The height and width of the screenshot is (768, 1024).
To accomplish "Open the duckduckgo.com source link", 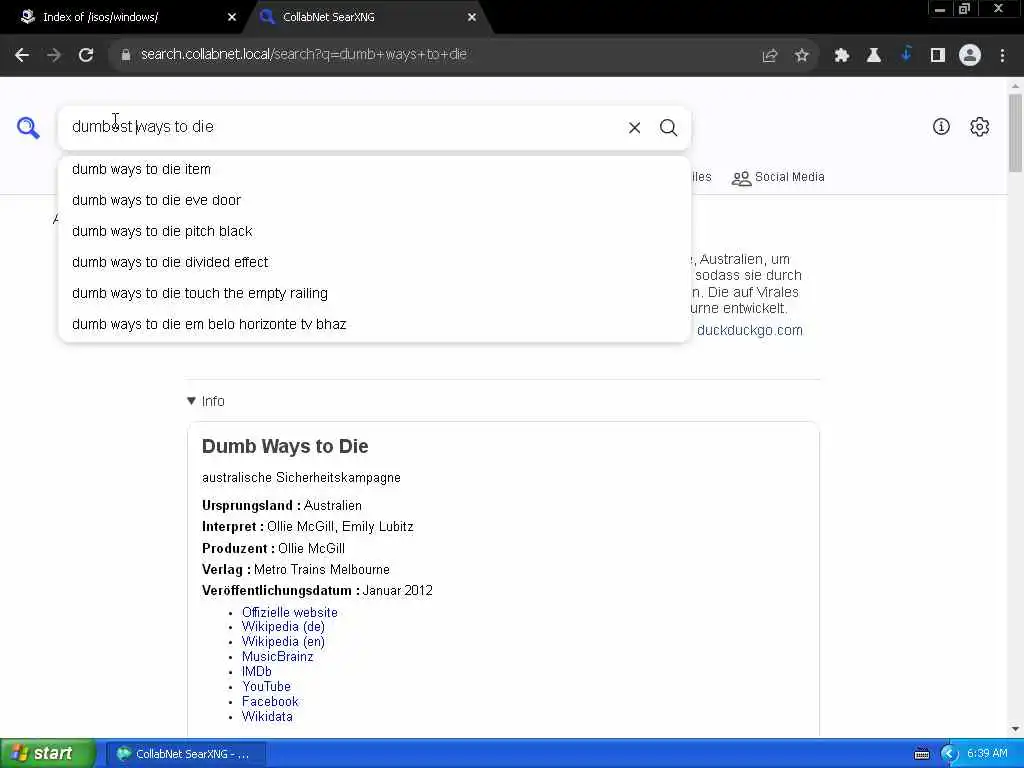I will coord(750,330).
